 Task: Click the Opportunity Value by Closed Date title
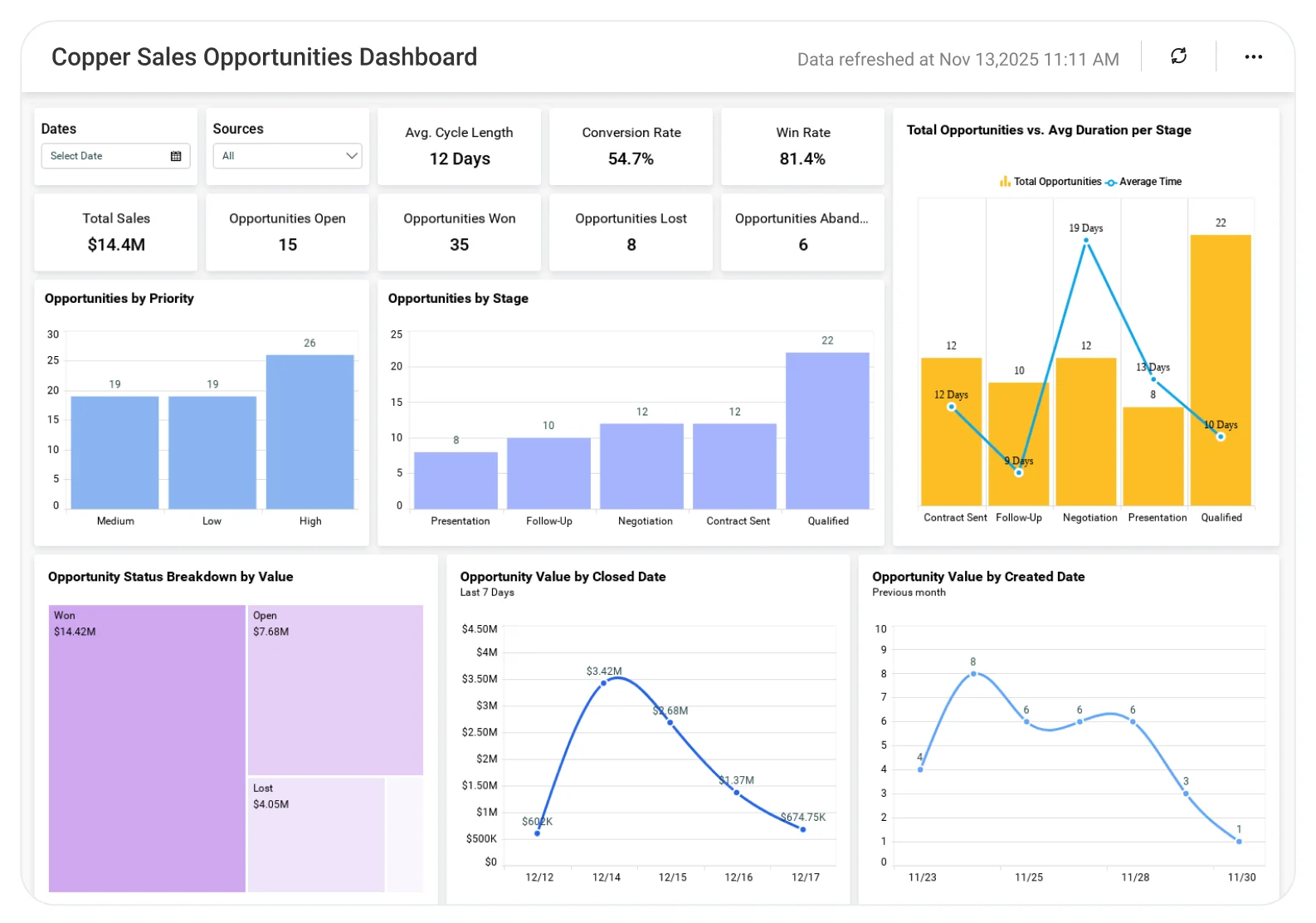[563, 577]
